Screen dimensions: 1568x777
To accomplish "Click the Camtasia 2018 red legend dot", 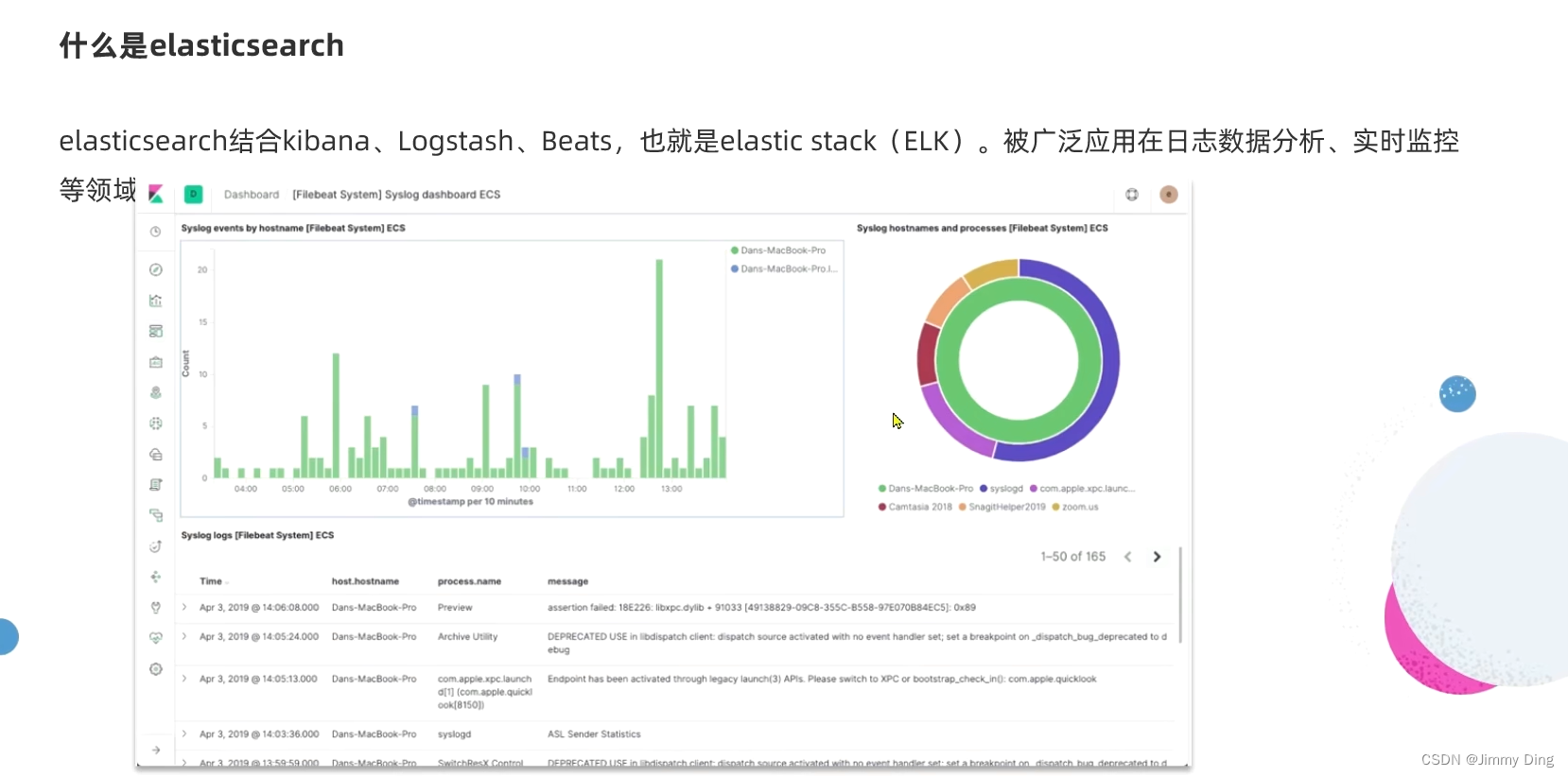I will click(882, 507).
